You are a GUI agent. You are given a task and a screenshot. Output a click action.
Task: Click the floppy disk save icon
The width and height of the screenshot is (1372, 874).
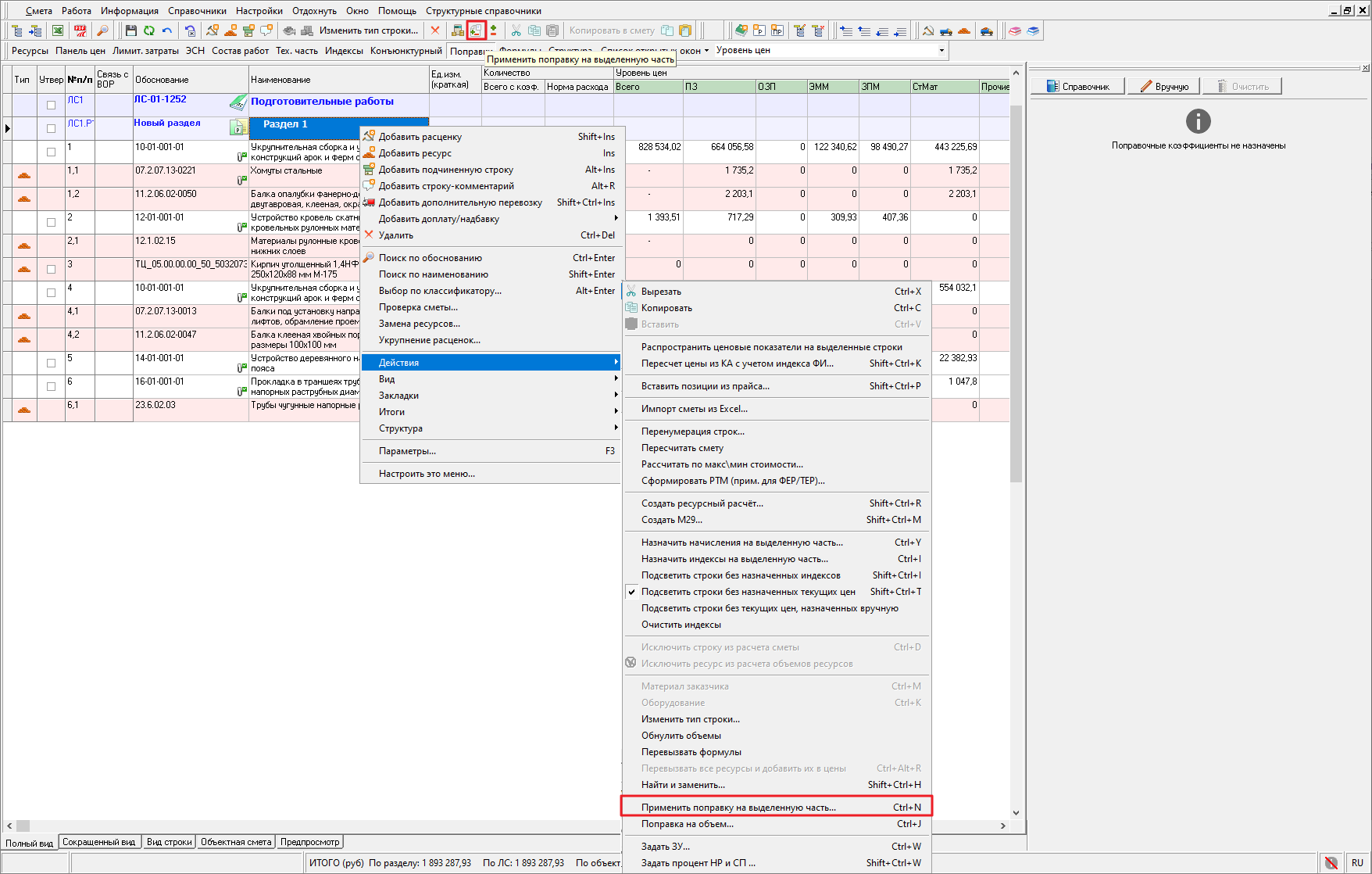point(130,30)
